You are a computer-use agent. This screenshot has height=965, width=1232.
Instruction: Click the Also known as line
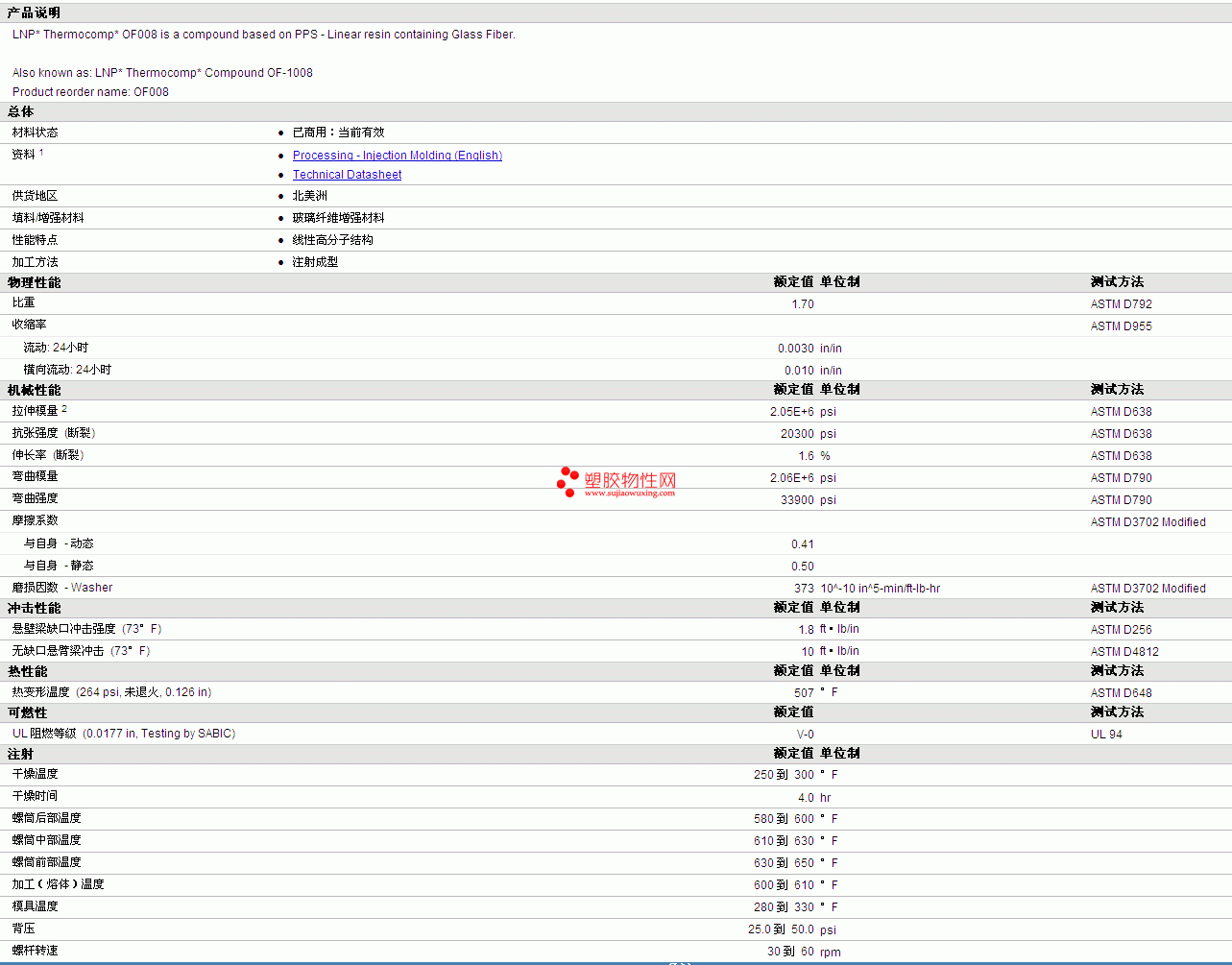click(x=162, y=73)
